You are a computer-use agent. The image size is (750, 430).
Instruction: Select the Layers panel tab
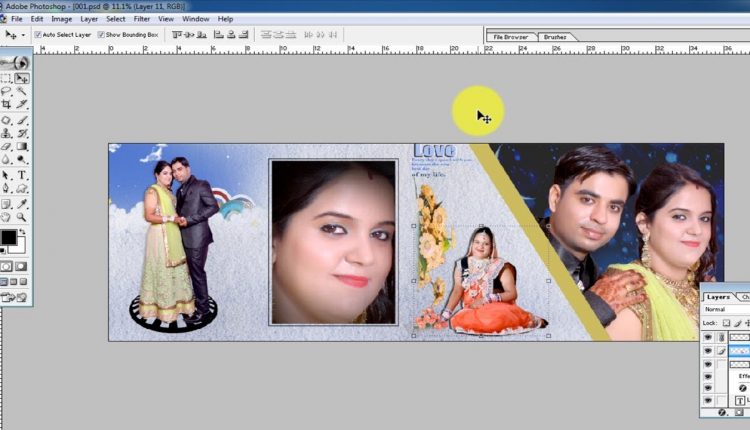[x=718, y=297]
